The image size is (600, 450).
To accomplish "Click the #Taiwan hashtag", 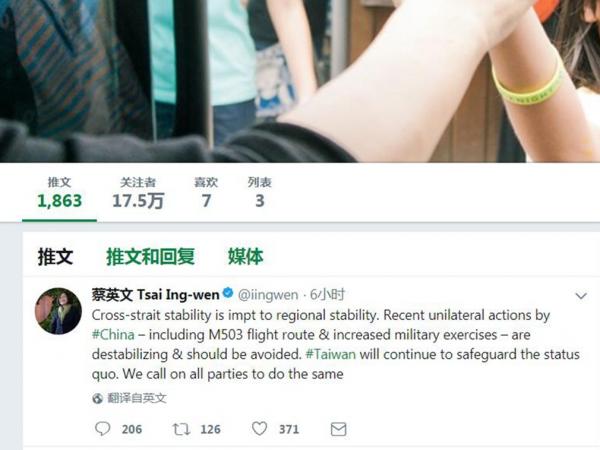I will (x=331, y=354).
